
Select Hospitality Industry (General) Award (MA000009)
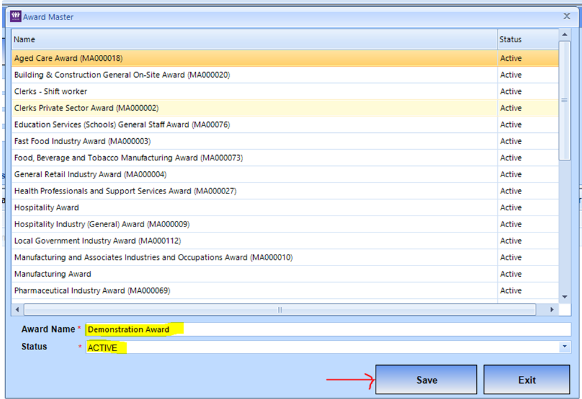[x=285, y=224]
